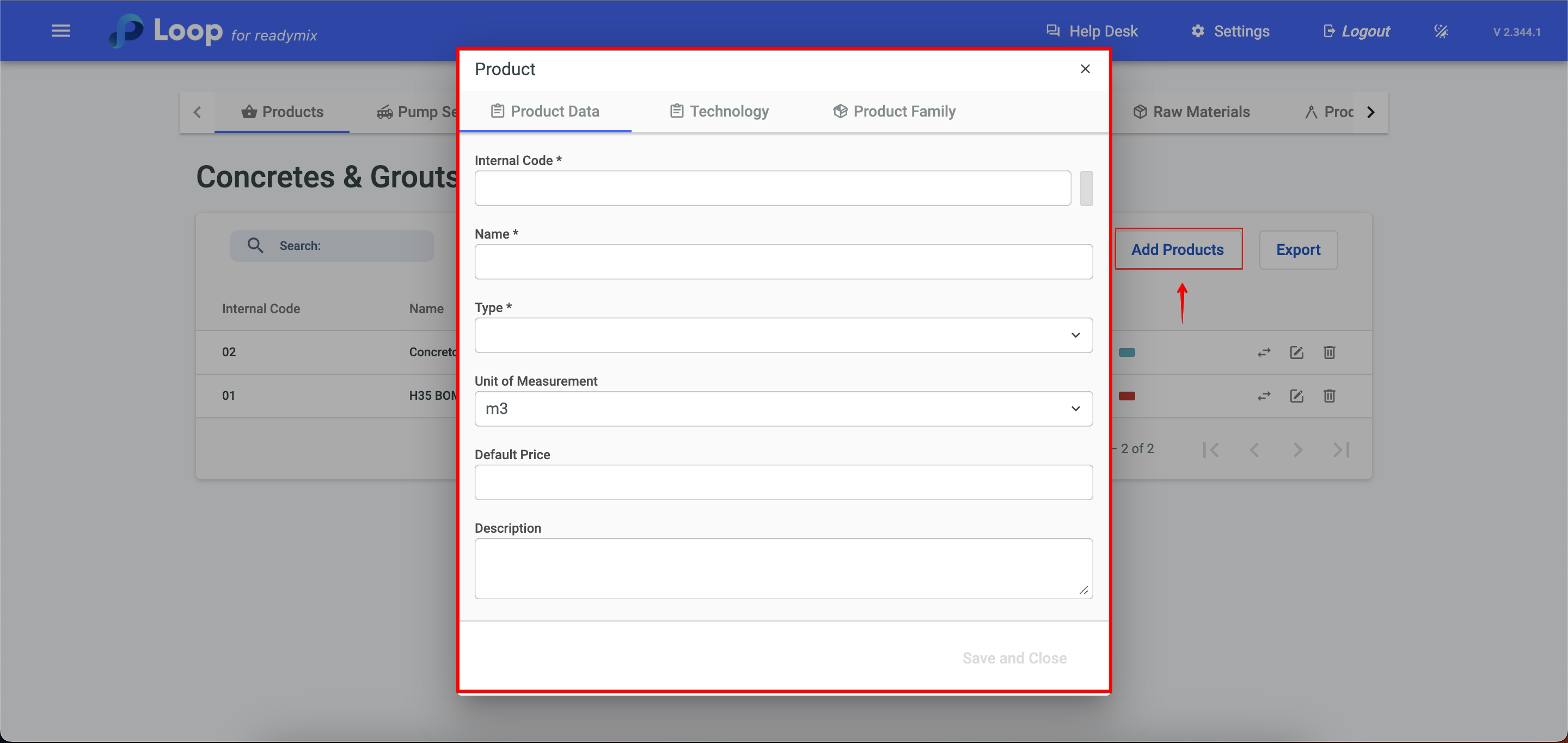The height and width of the screenshot is (743, 1568).
Task: Close the Product dialog
Action: pos(1085,69)
